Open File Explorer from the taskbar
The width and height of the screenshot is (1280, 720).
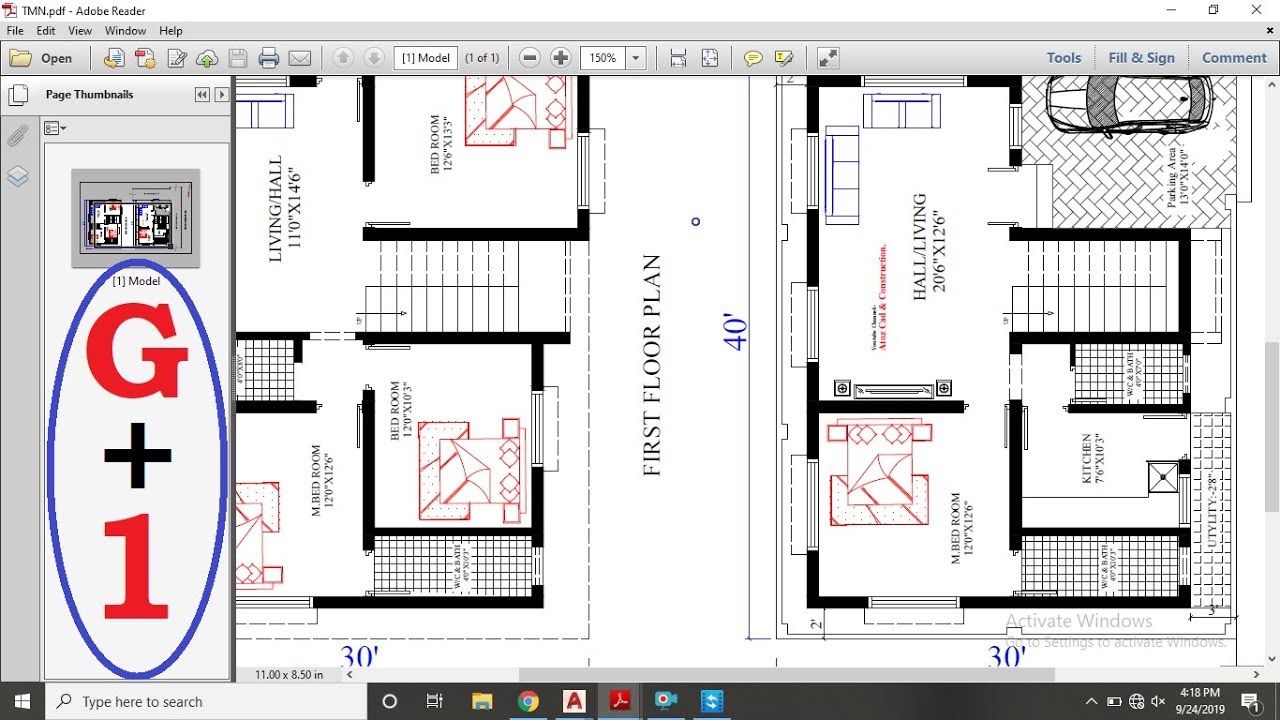pos(482,701)
